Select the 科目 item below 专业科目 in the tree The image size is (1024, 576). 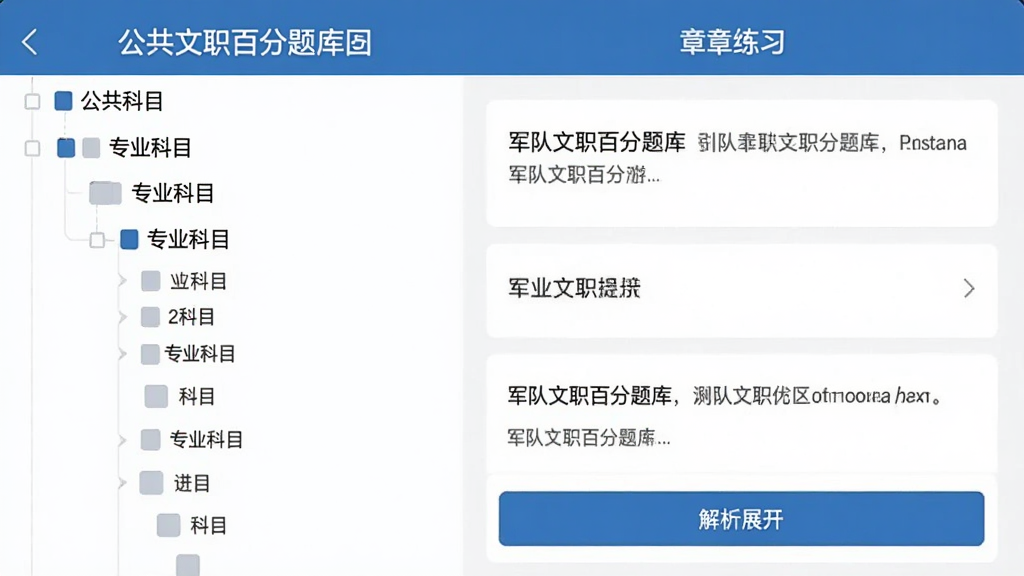pos(197,396)
